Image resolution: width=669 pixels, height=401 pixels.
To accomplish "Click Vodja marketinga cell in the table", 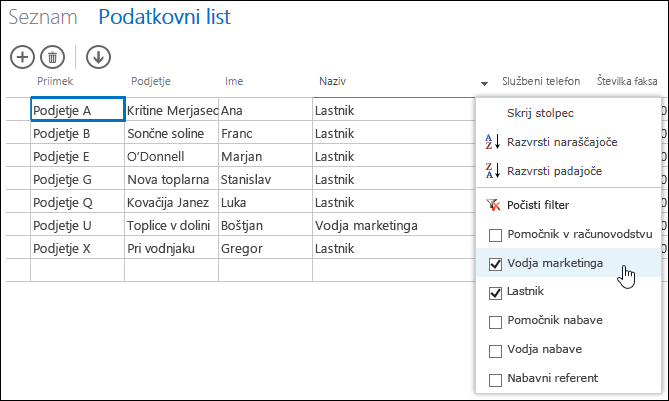I will point(394,224).
